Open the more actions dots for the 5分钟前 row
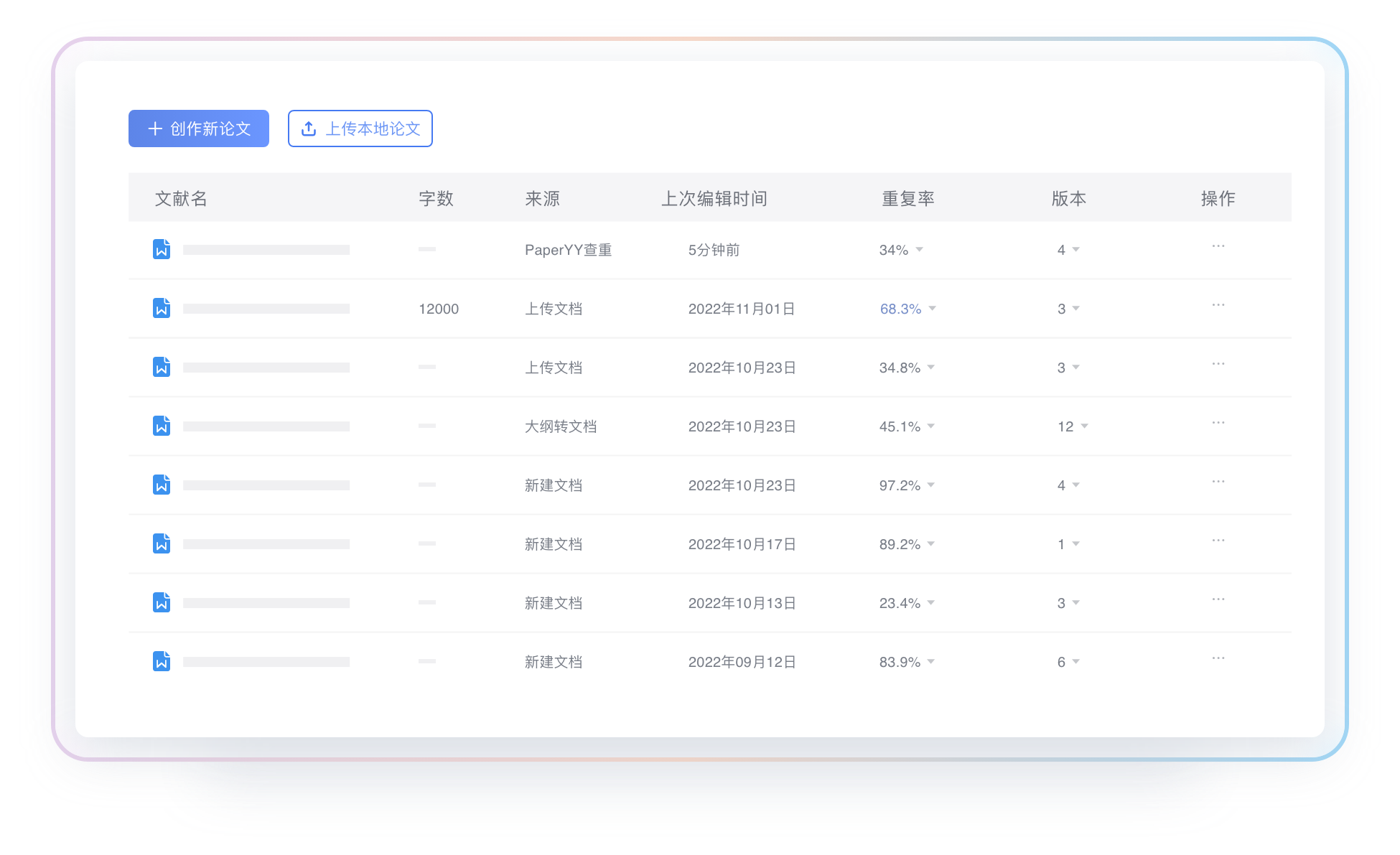 click(x=1218, y=246)
